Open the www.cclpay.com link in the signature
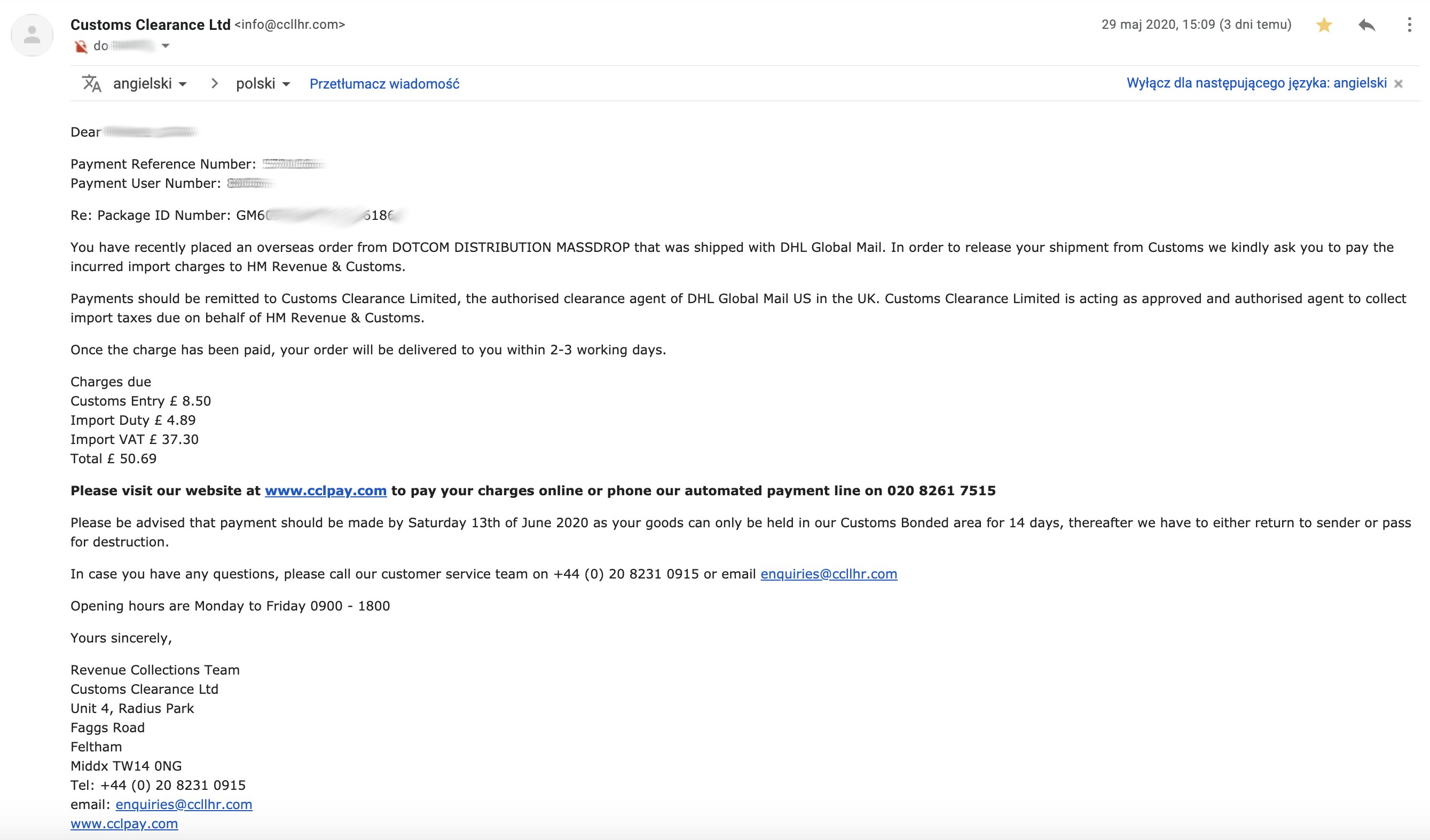This screenshot has width=1430, height=840. point(124,823)
